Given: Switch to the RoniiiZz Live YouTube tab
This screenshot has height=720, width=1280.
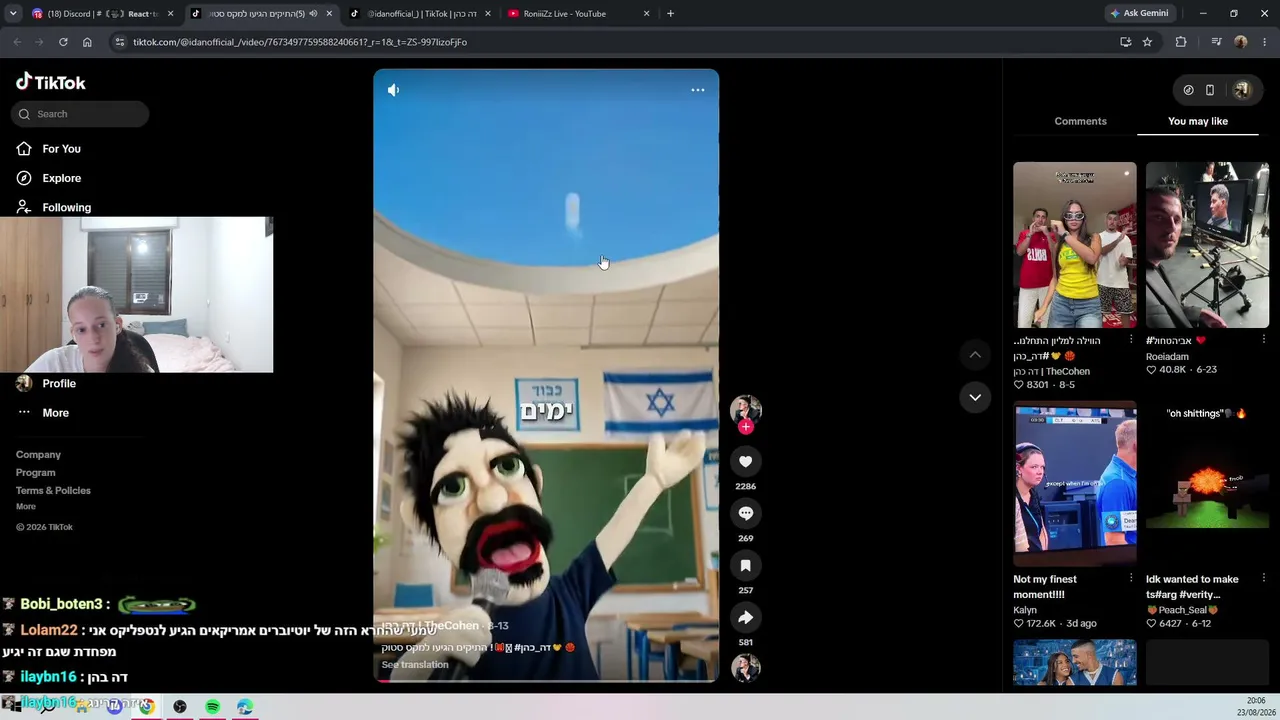Looking at the screenshot, I should pos(580,14).
